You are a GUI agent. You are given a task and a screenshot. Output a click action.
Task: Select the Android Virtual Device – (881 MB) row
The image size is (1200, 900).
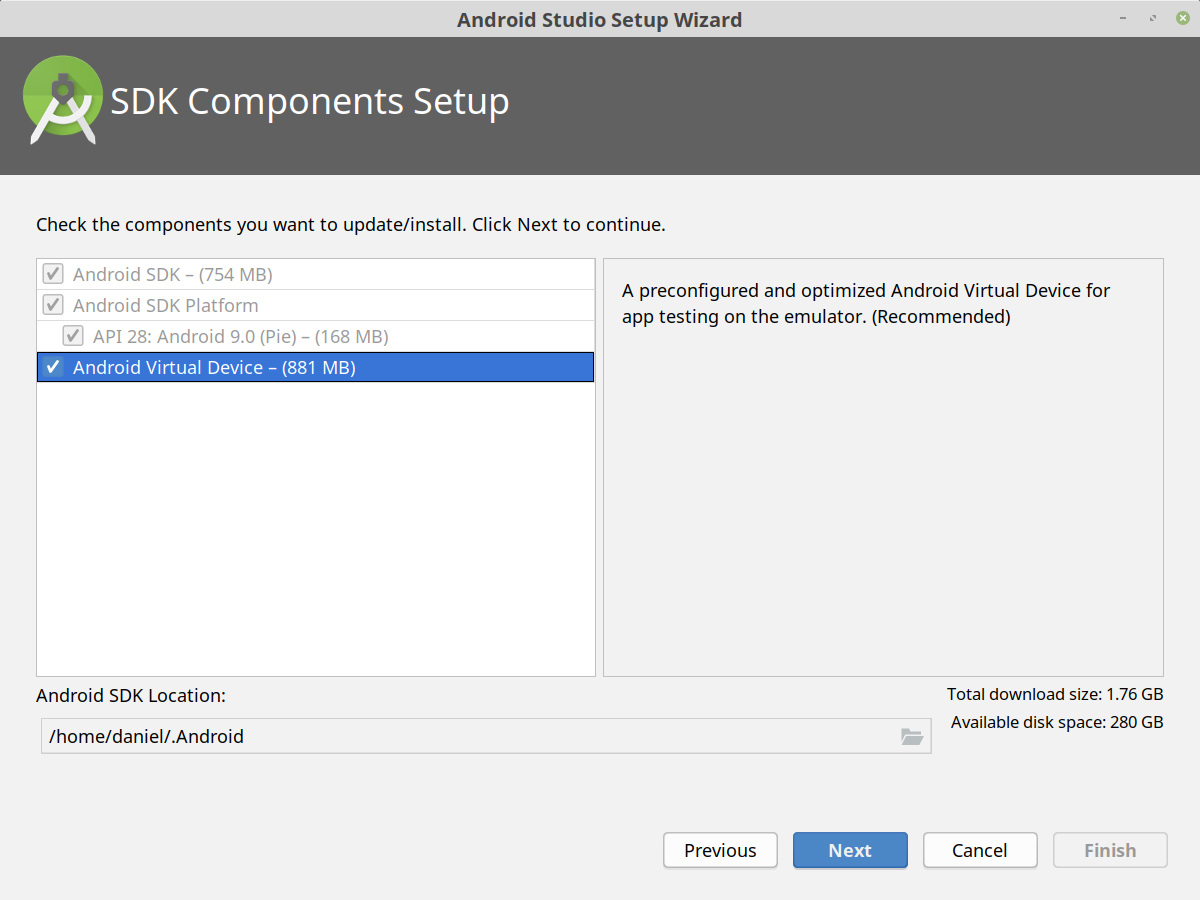(x=316, y=367)
